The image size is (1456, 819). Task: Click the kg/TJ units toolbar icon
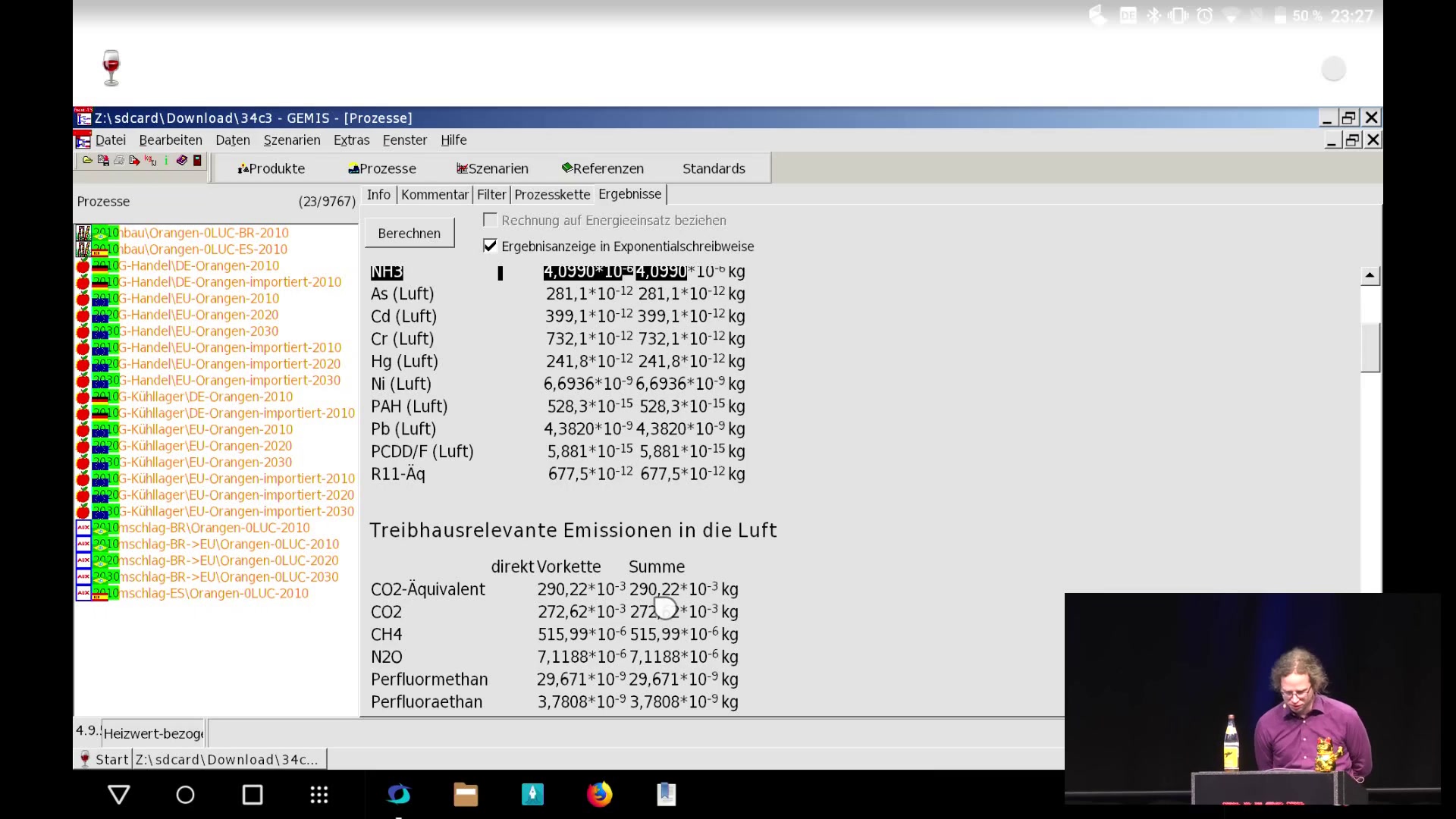[x=150, y=160]
